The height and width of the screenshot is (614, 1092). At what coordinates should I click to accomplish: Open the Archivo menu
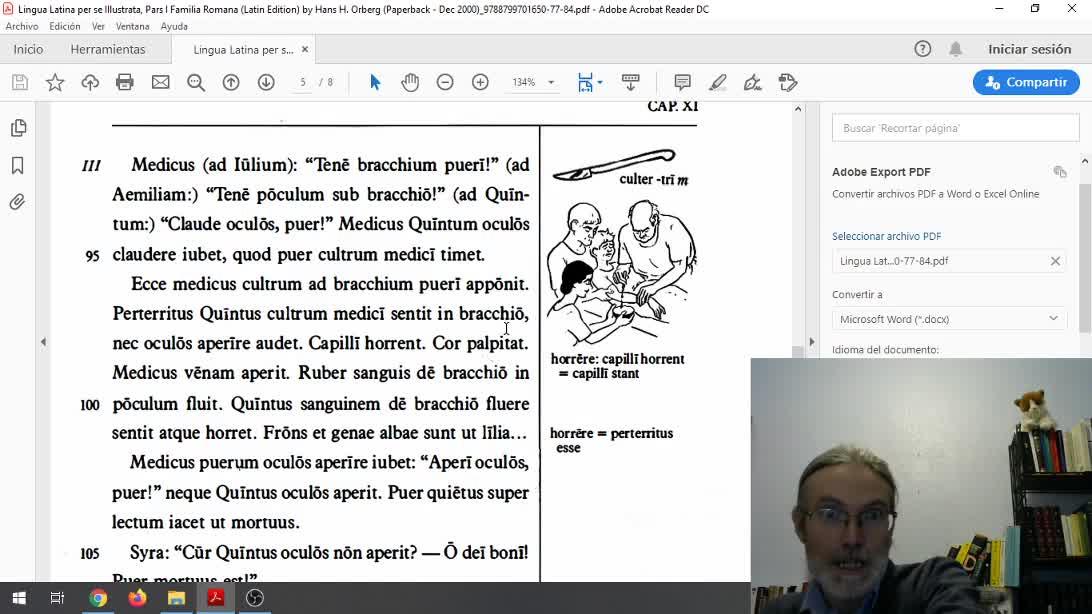(x=22, y=26)
